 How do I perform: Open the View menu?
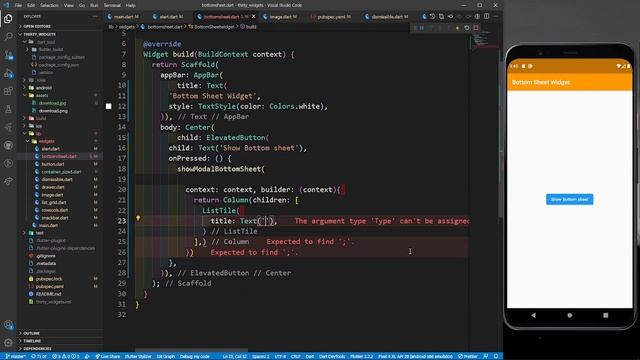pos(69,5)
